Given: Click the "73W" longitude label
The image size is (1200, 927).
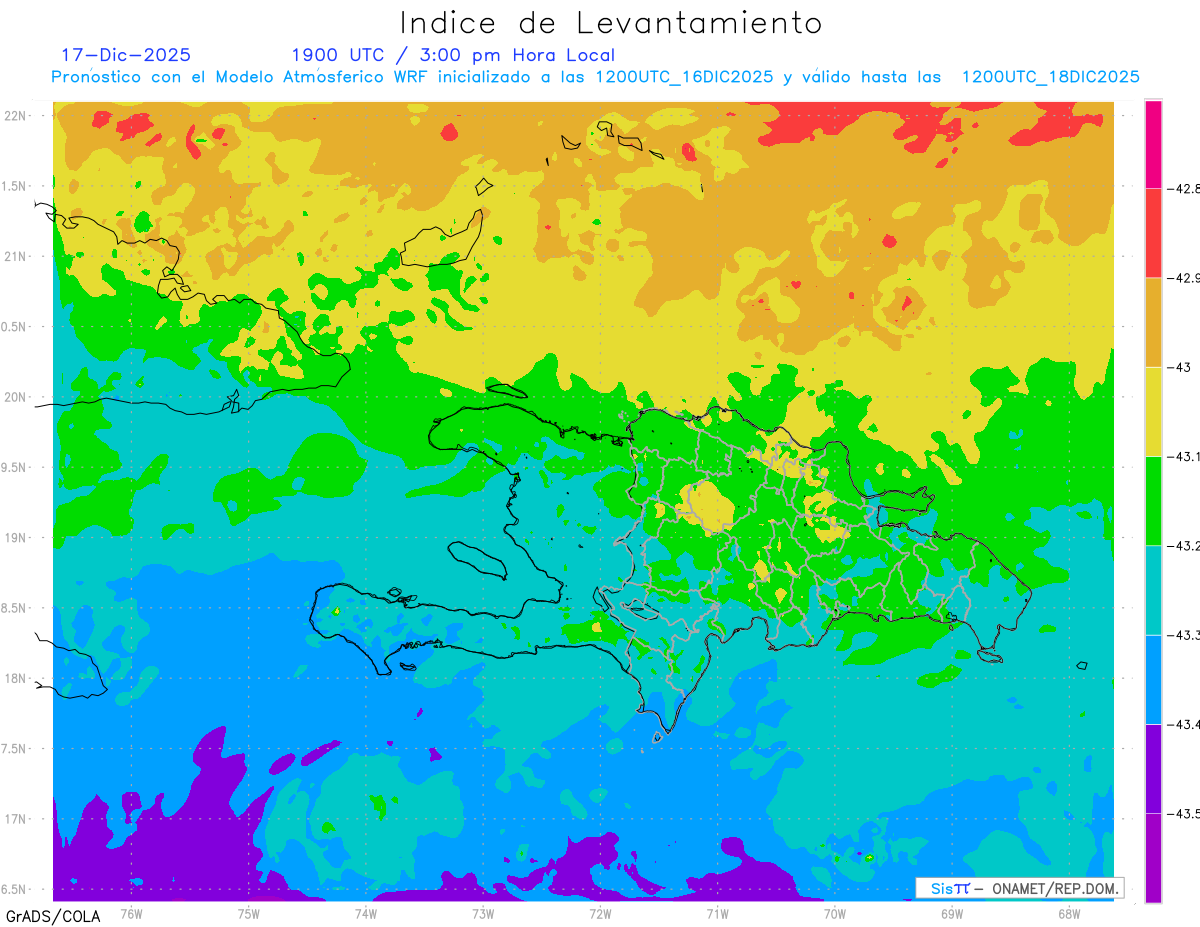Looking at the screenshot, I should tap(483, 913).
